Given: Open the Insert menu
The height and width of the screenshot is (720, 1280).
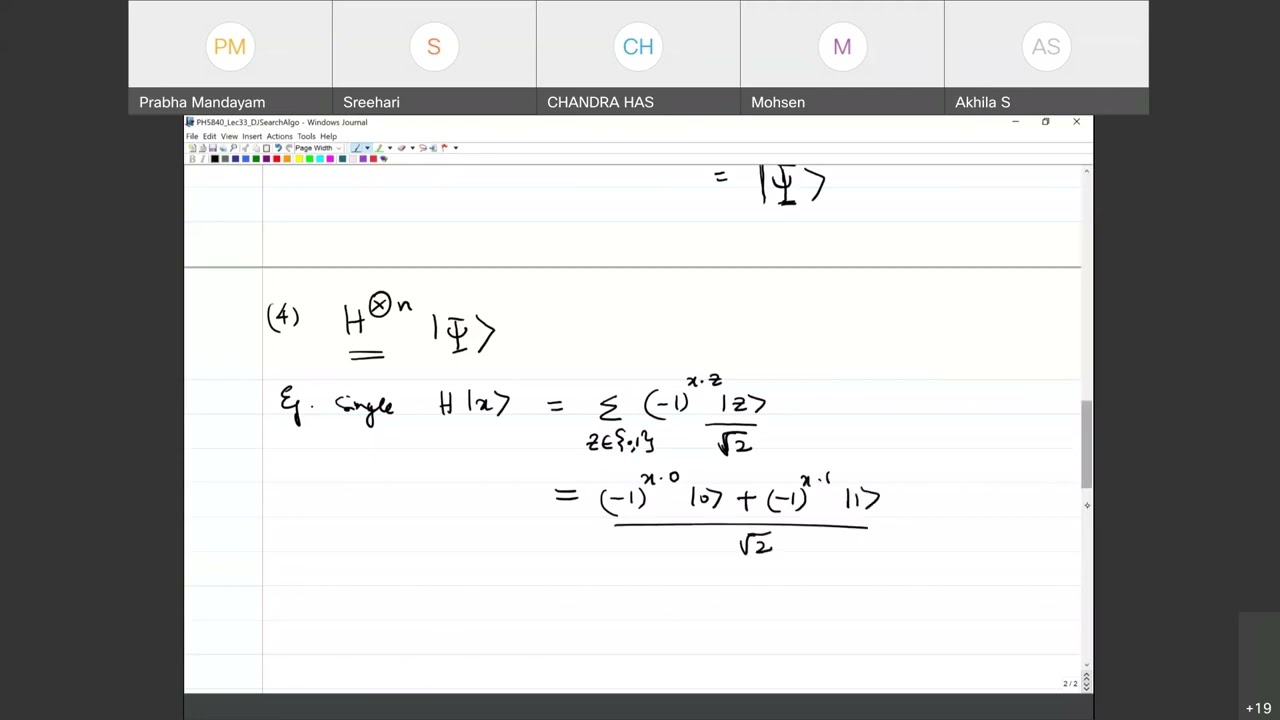Looking at the screenshot, I should (x=252, y=136).
